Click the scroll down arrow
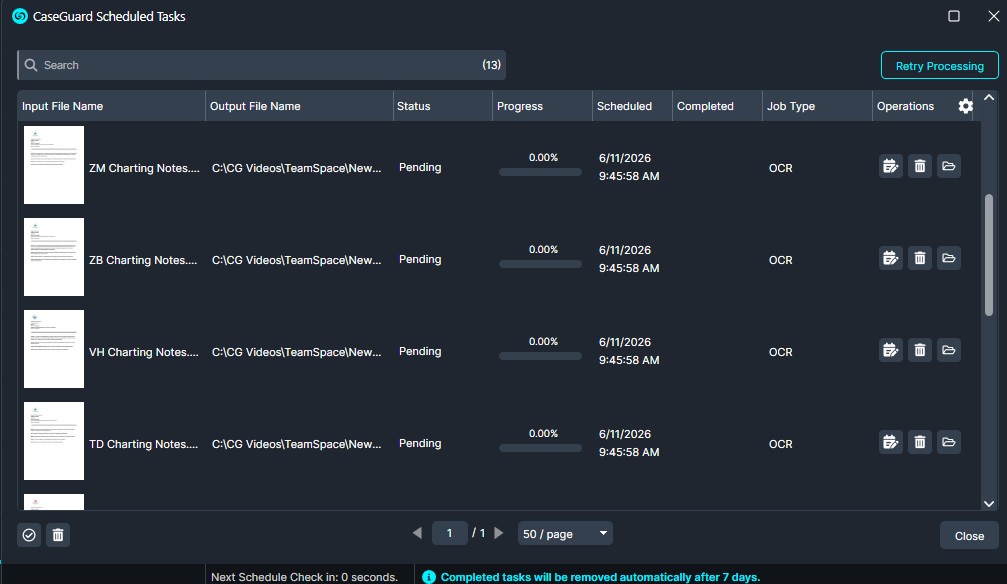The height and width of the screenshot is (584, 1007). point(989,504)
